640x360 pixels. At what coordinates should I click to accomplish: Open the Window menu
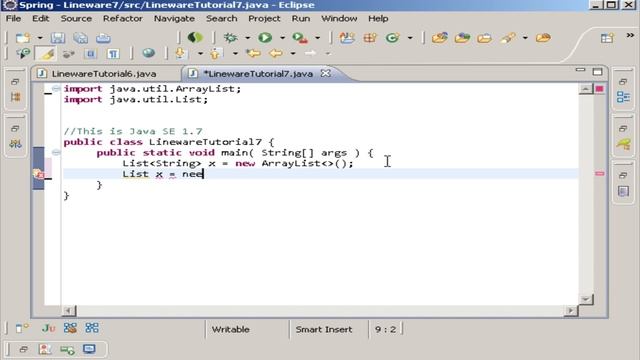(x=339, y=18)
